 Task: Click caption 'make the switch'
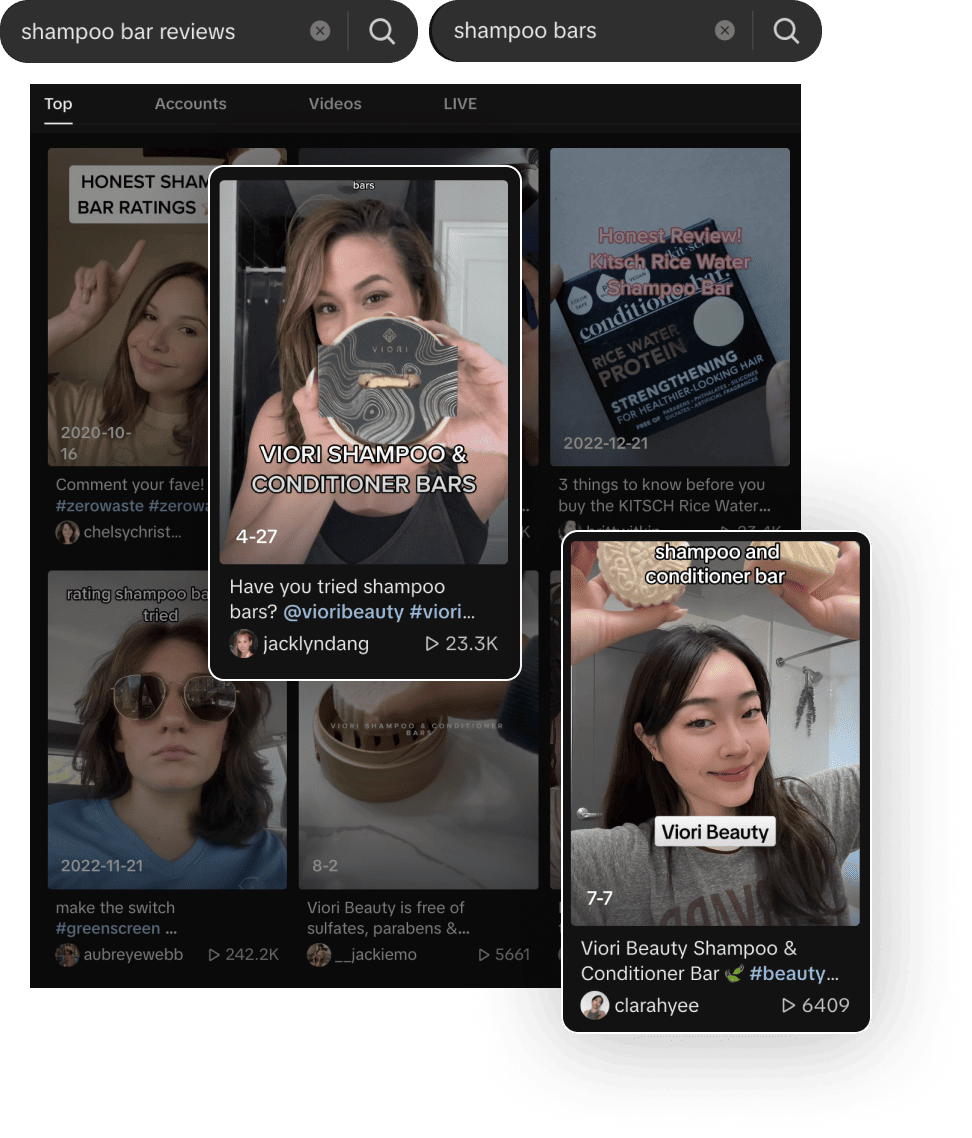coord(115,907)
